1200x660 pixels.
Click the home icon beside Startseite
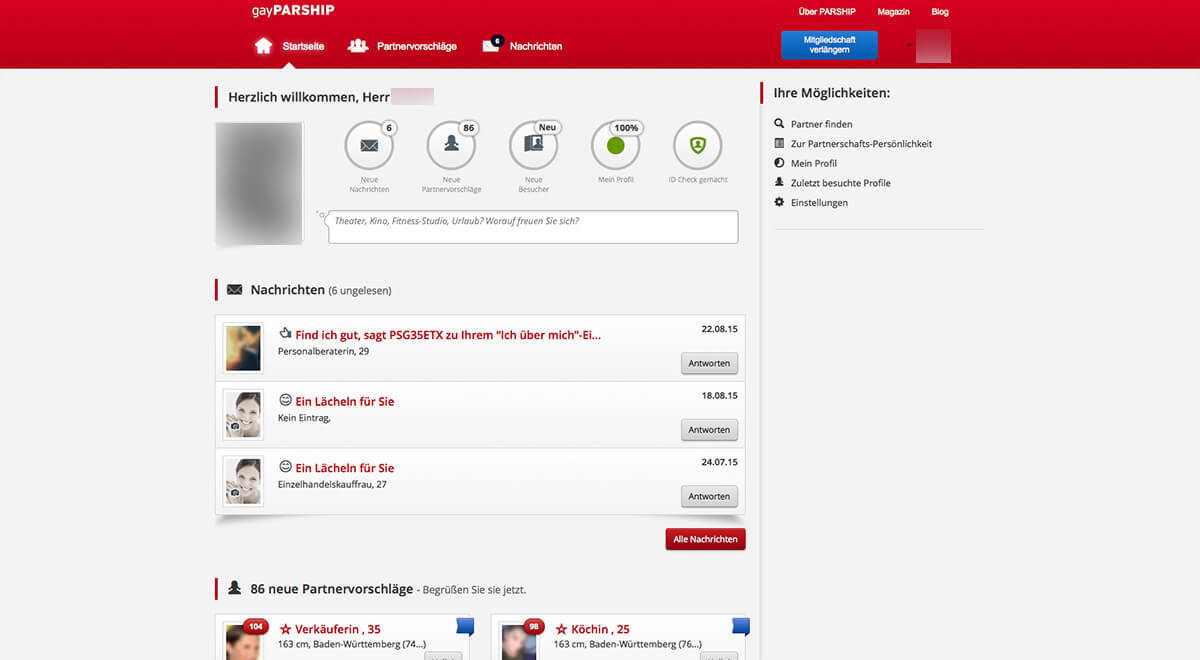[x=263, y=46]
